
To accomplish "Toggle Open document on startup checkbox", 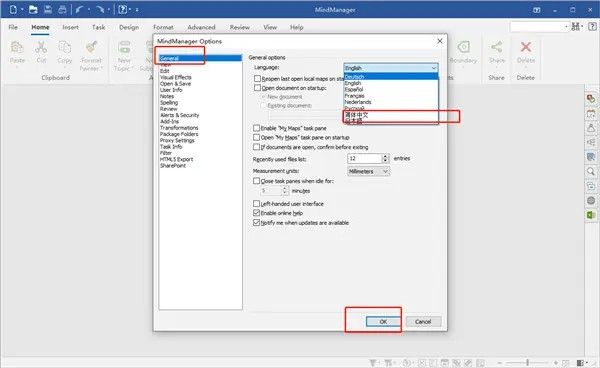I will point(257,88).
